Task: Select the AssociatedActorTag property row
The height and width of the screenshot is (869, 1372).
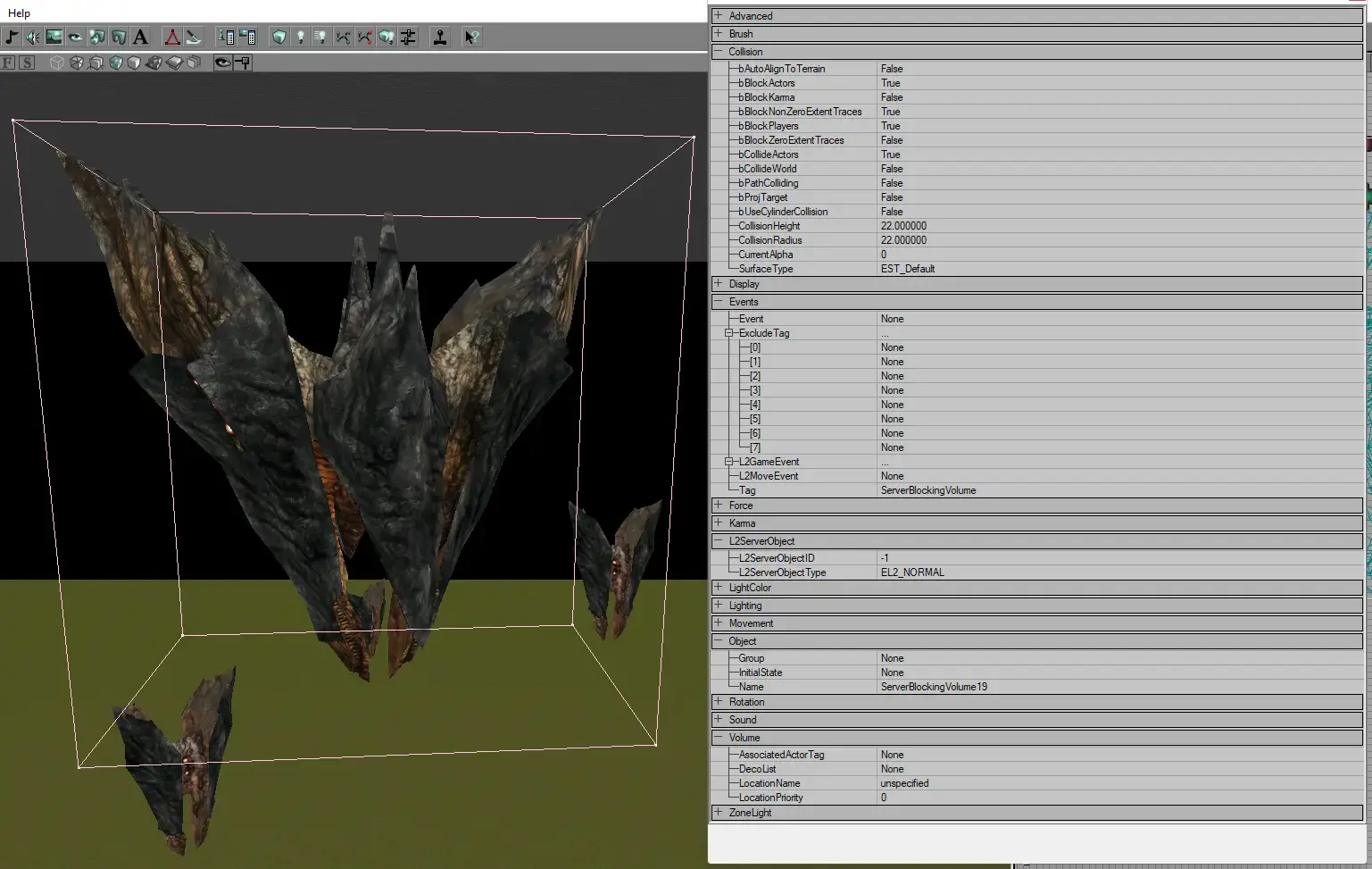Action: pos(1037,755)
